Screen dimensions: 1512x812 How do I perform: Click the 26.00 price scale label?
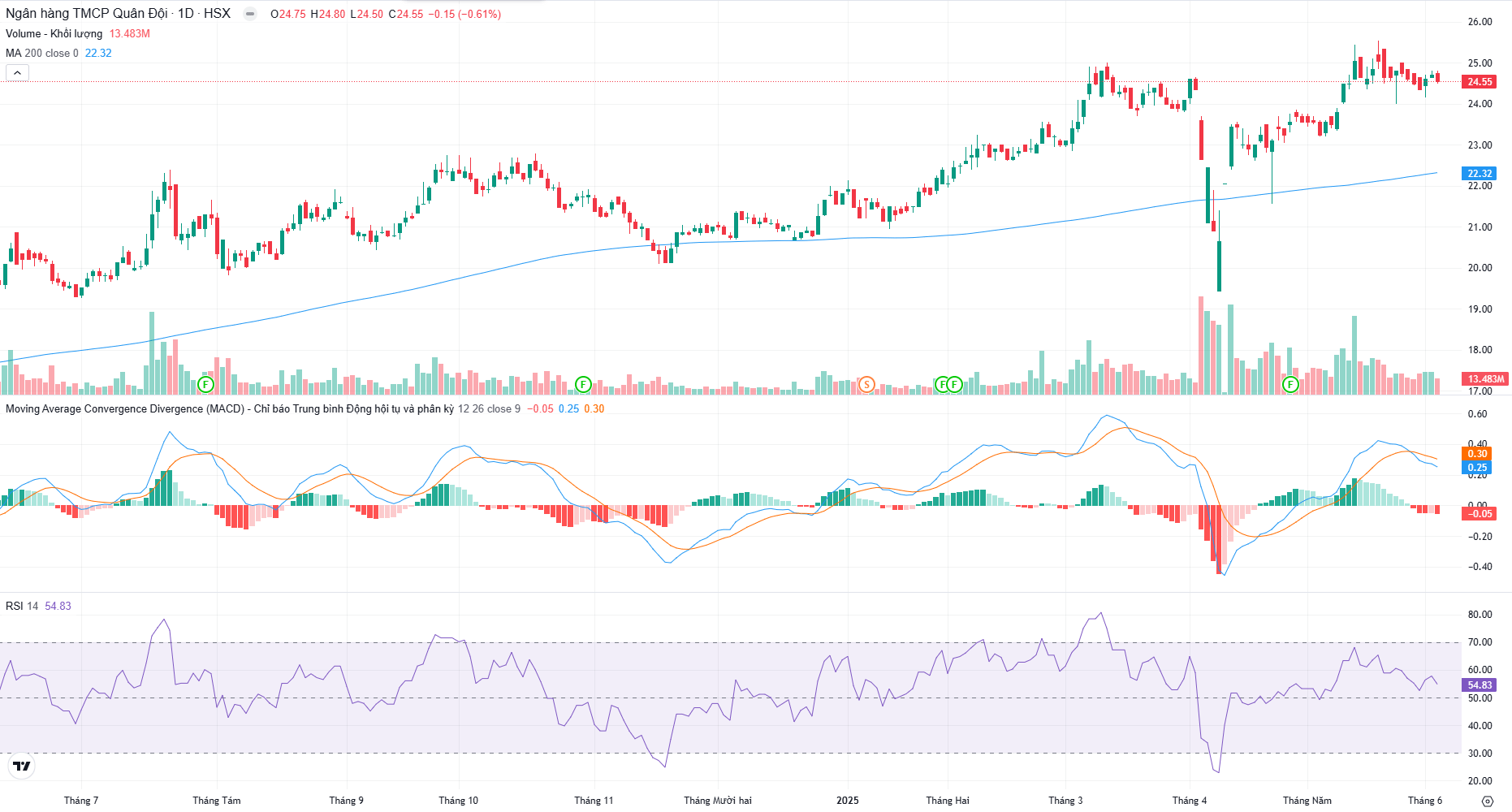point(1480,22)
